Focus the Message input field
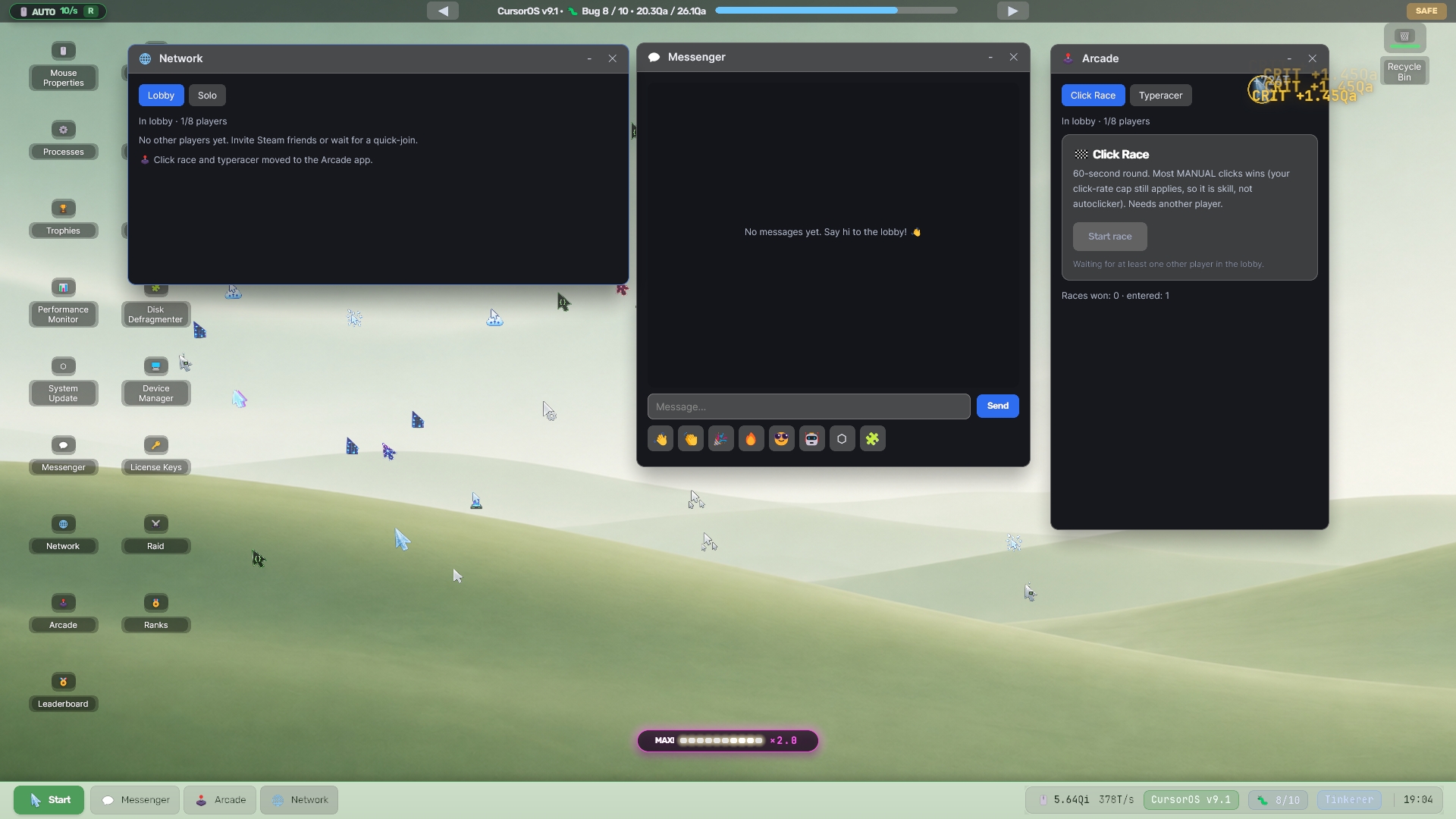The image size is (1456, 819). (x=808, y=406)
